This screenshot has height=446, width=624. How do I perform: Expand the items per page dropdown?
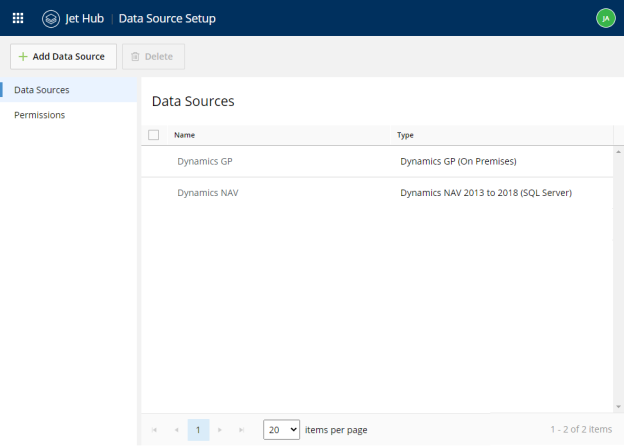pos(281,430)
